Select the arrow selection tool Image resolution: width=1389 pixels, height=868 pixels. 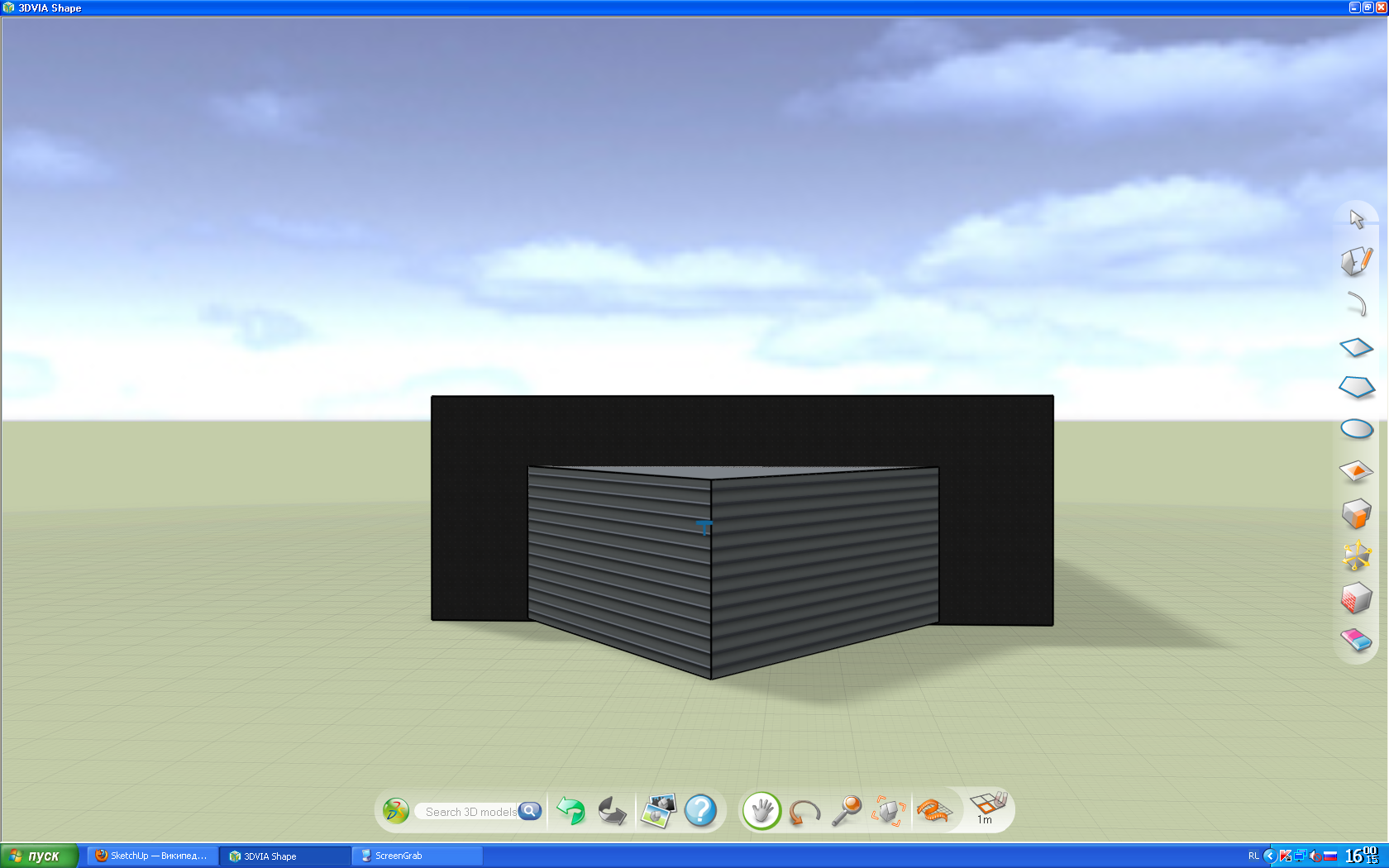pyautogui.click(x=1357, y=219)
